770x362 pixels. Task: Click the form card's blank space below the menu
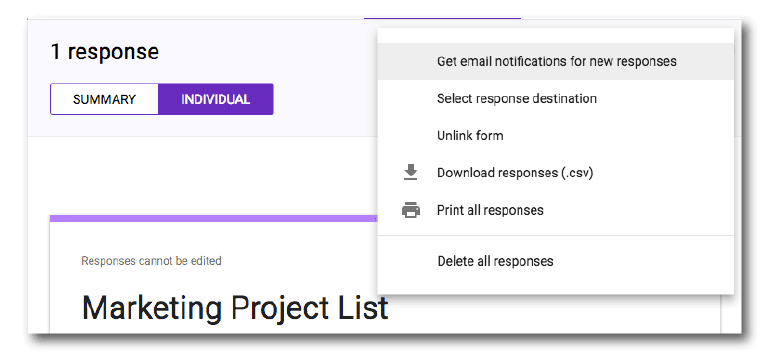pyautogui.click(x=555, y=314)
